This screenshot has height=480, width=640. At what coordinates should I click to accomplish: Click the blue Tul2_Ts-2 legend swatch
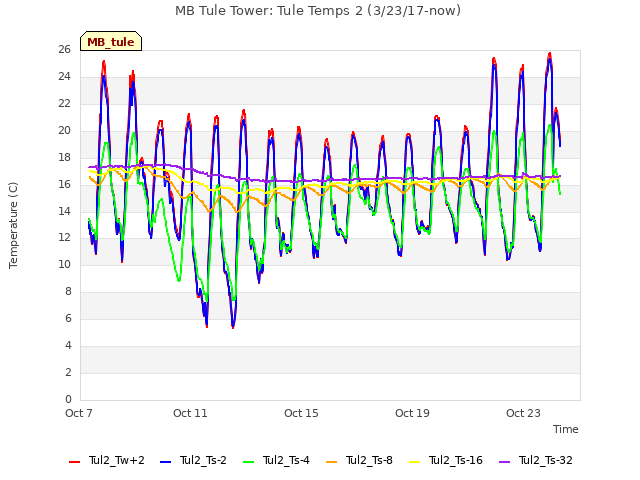pyautogui.click(x=165, y=462)
